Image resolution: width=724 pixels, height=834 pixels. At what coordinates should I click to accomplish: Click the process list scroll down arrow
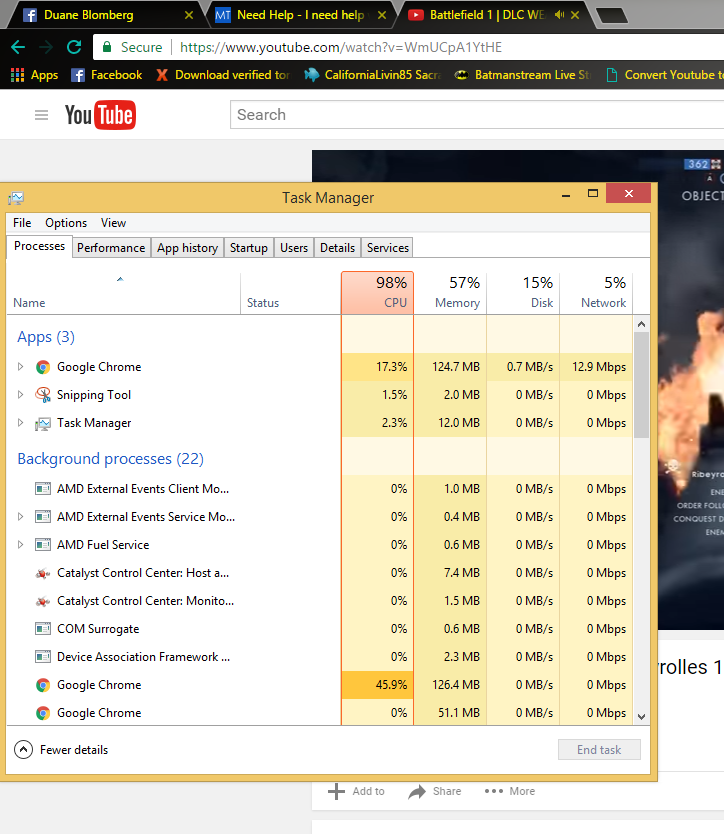[x=642, y=716]
